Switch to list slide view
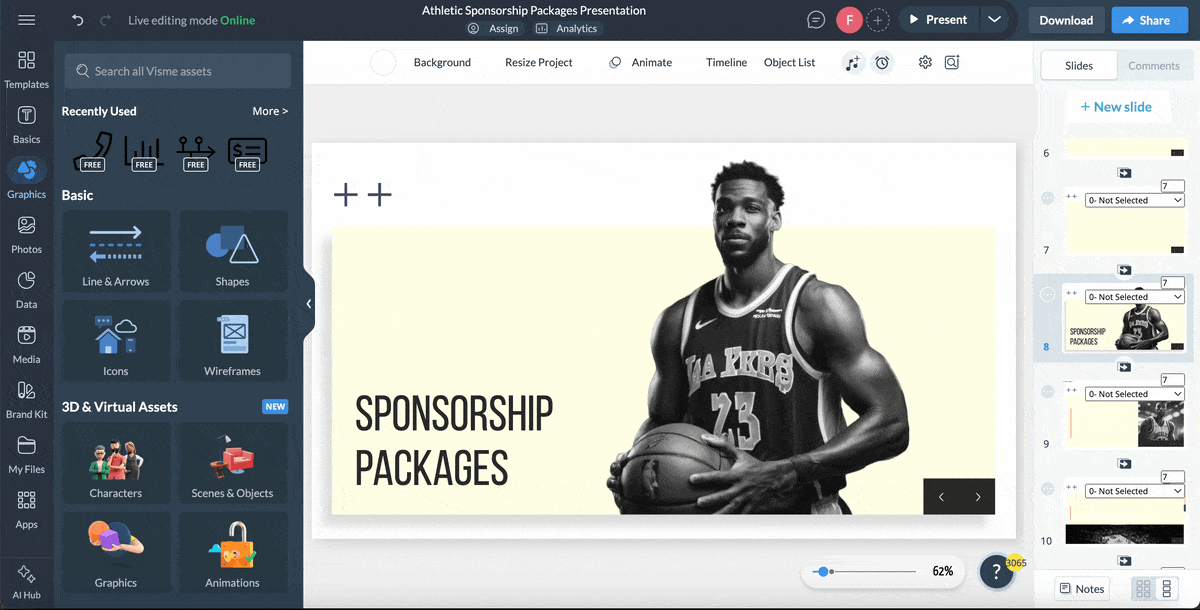This screenshot has height=610, width=1200. click(1166, 589)
